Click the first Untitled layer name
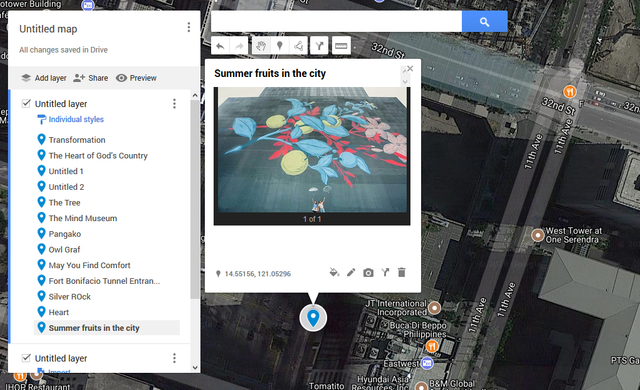 coord(61,104)
